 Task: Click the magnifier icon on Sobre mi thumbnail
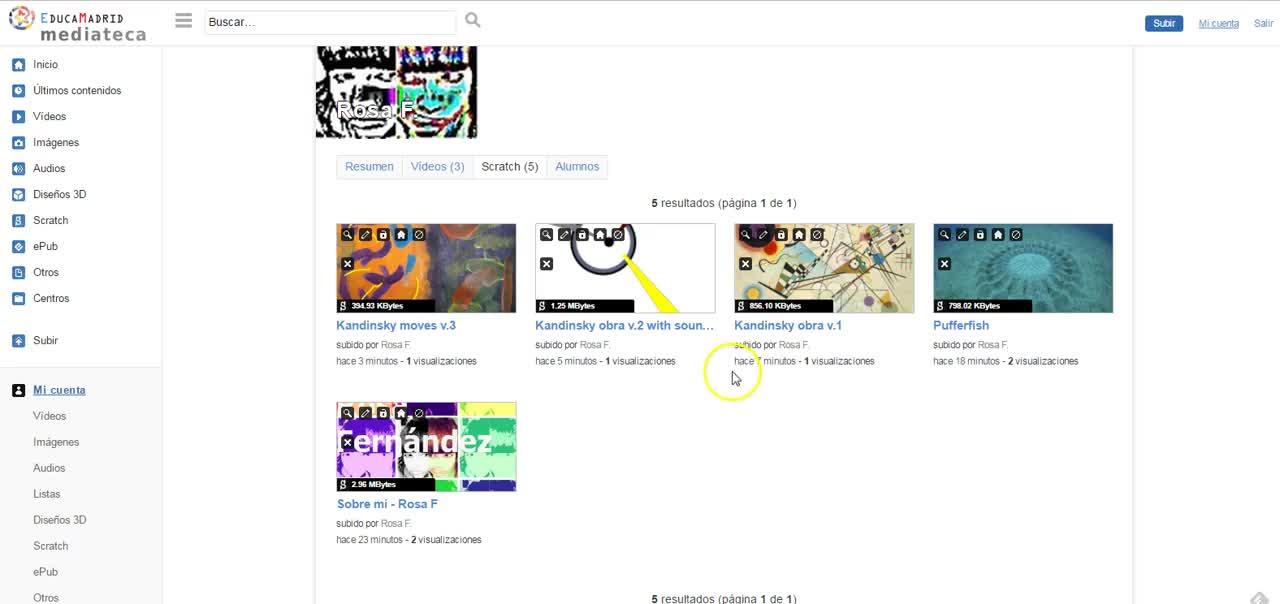pos(347,413)
